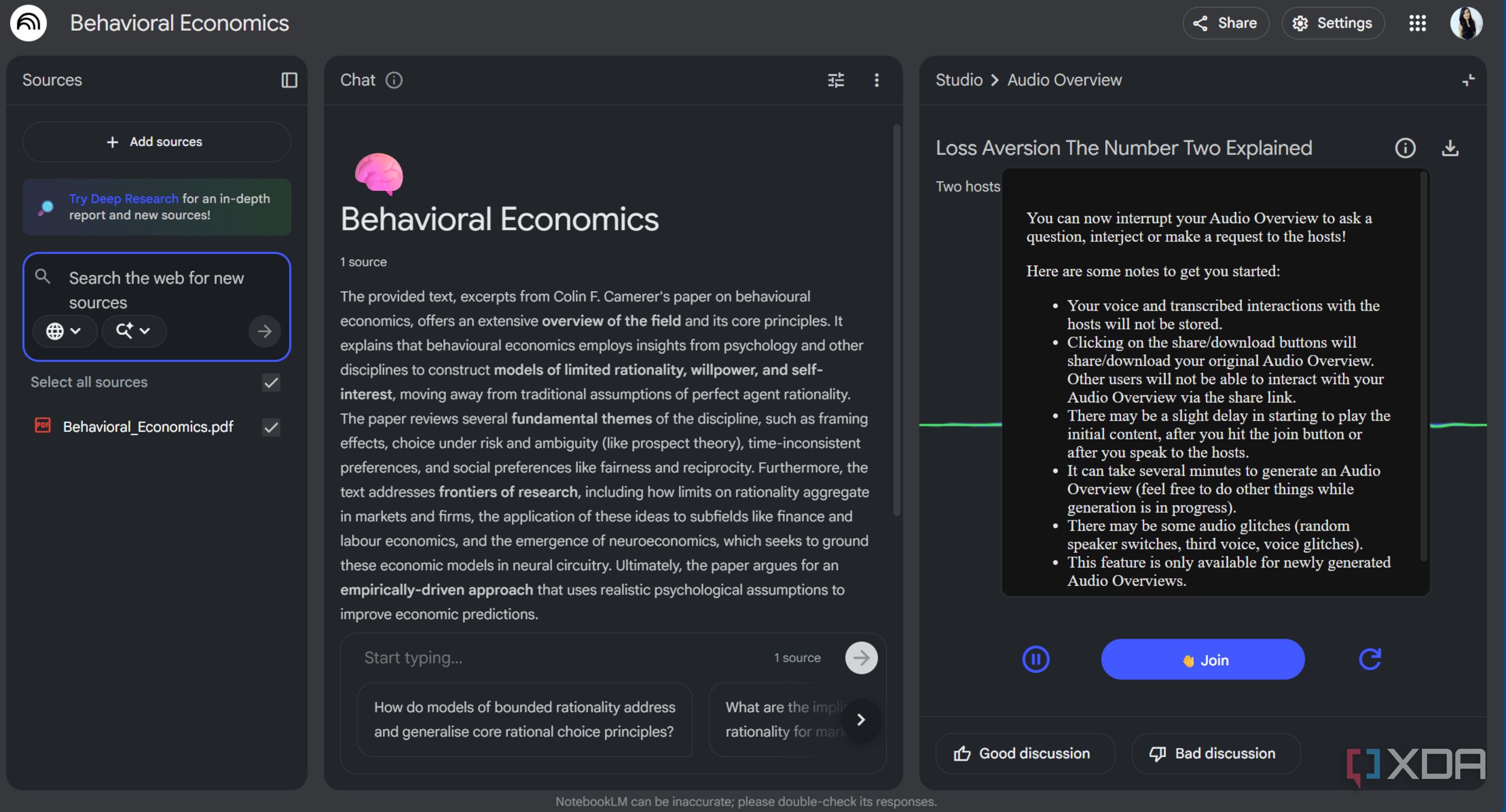Click the chat panel scrollbar
The width and height of the screenshot is (1506, 812).
[896, 320]
